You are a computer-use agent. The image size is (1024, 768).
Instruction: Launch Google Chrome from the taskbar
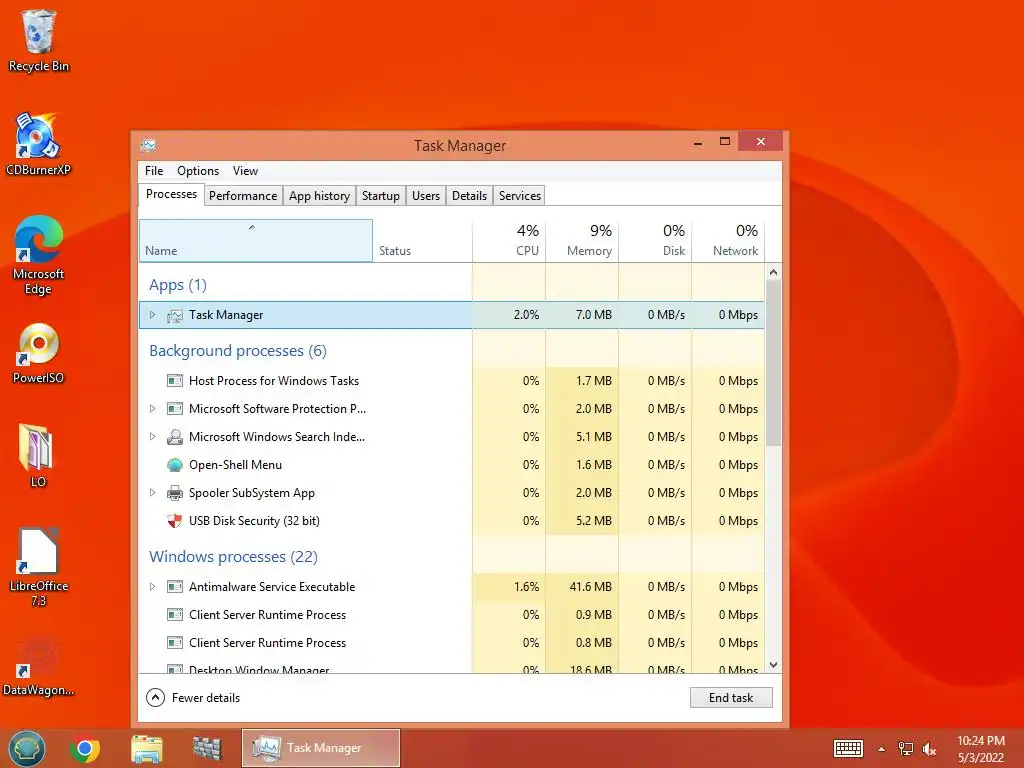pos(85,749)
